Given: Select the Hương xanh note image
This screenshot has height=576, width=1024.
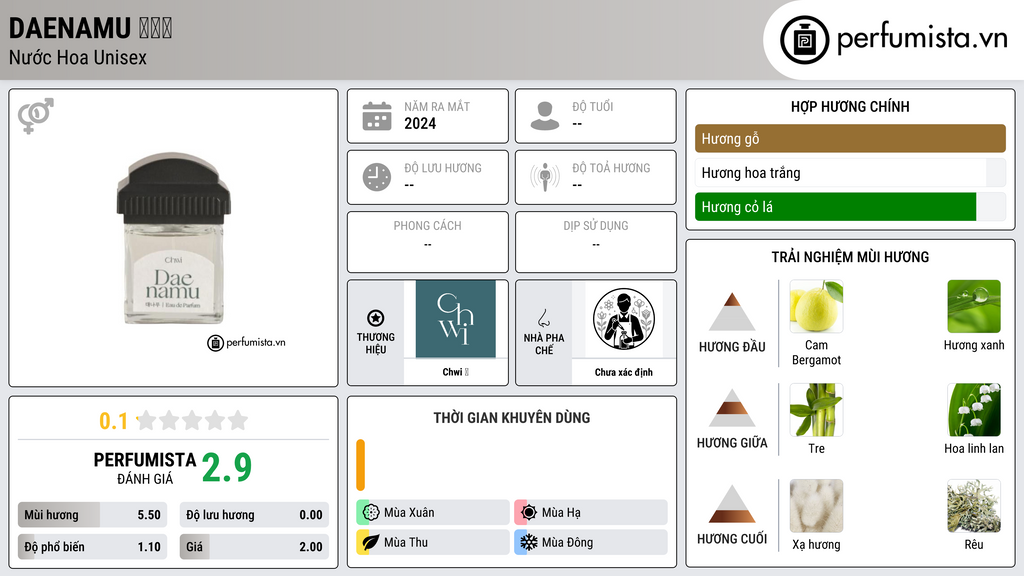Looking at the screenshot, I should pos(974,306).
